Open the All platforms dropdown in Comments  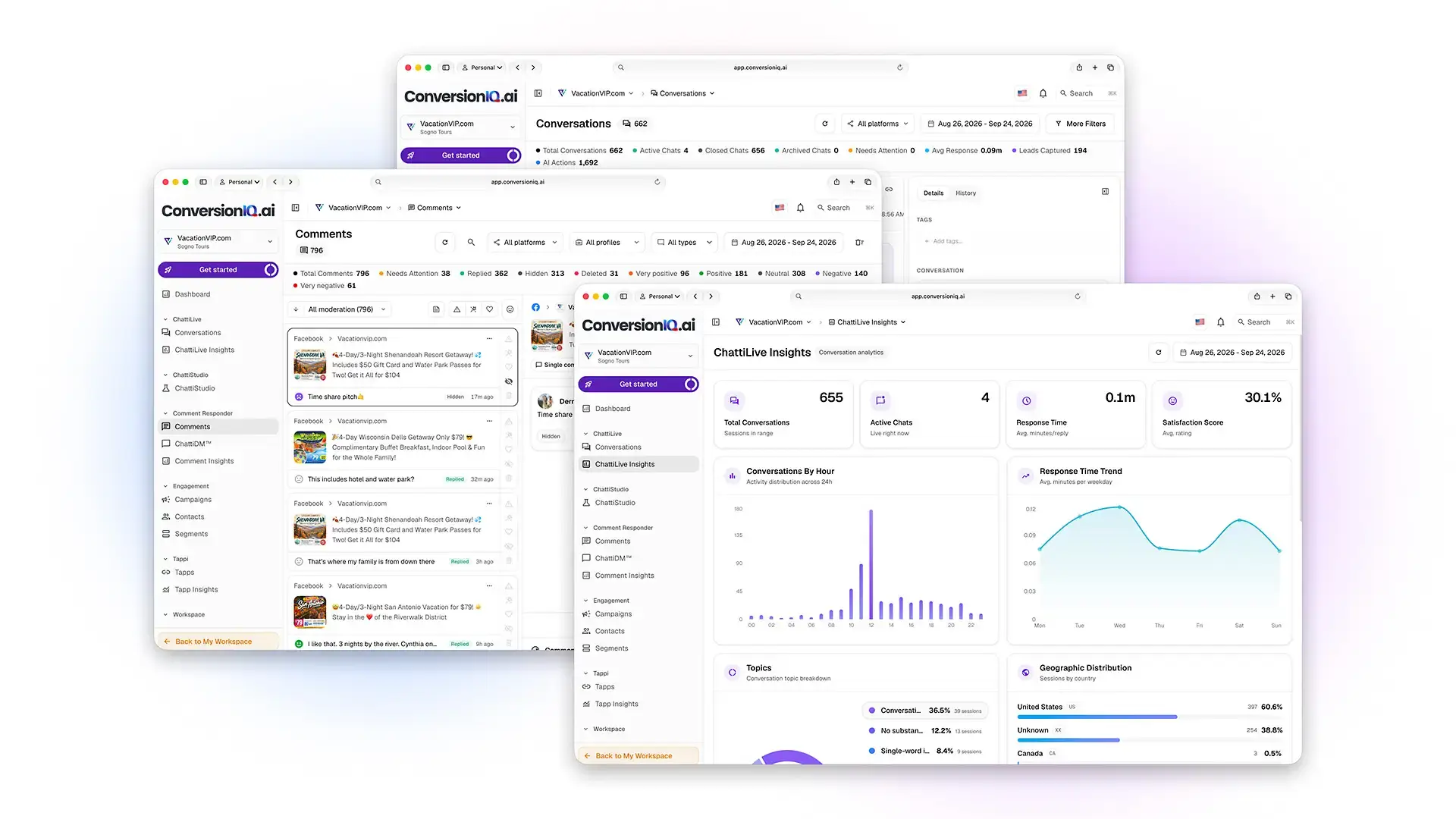pyautogui.click(x=526, y=243)
